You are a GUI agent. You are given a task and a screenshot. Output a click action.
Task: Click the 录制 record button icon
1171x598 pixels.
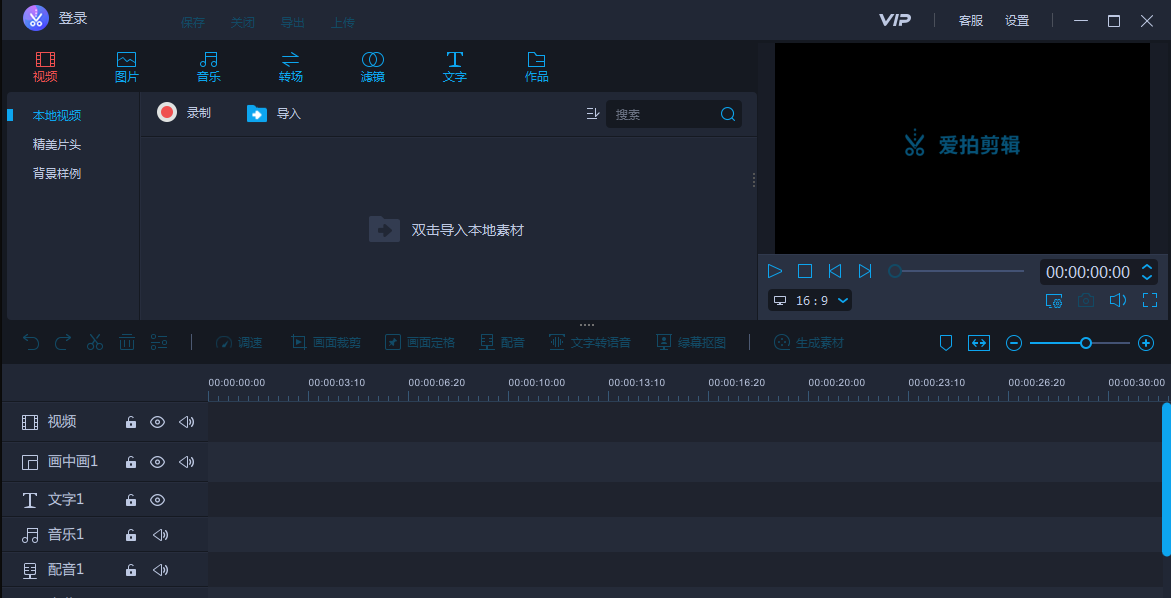tap(166, 112)
